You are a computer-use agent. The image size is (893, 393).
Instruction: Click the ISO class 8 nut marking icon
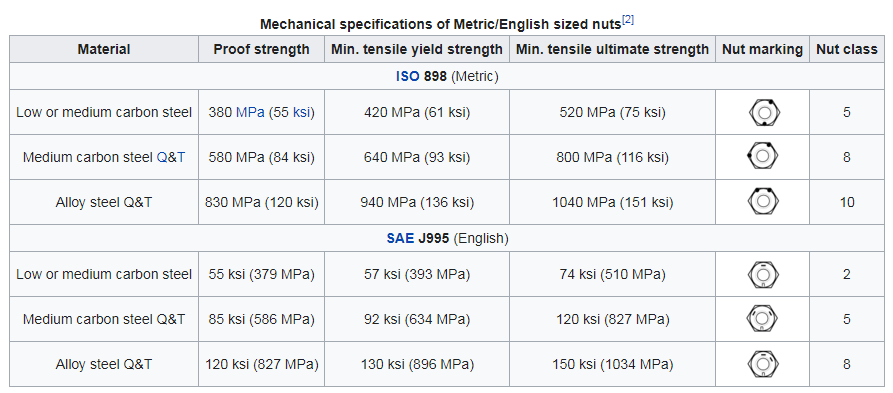coord(763,157)
